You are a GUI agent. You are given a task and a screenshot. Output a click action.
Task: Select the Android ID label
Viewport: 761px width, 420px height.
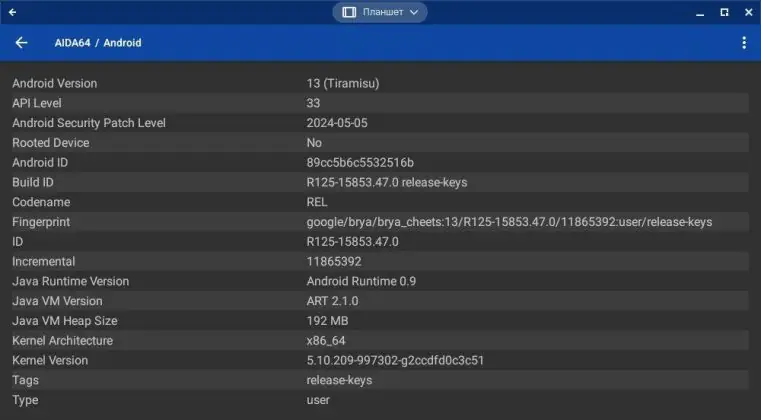[40, 163]
